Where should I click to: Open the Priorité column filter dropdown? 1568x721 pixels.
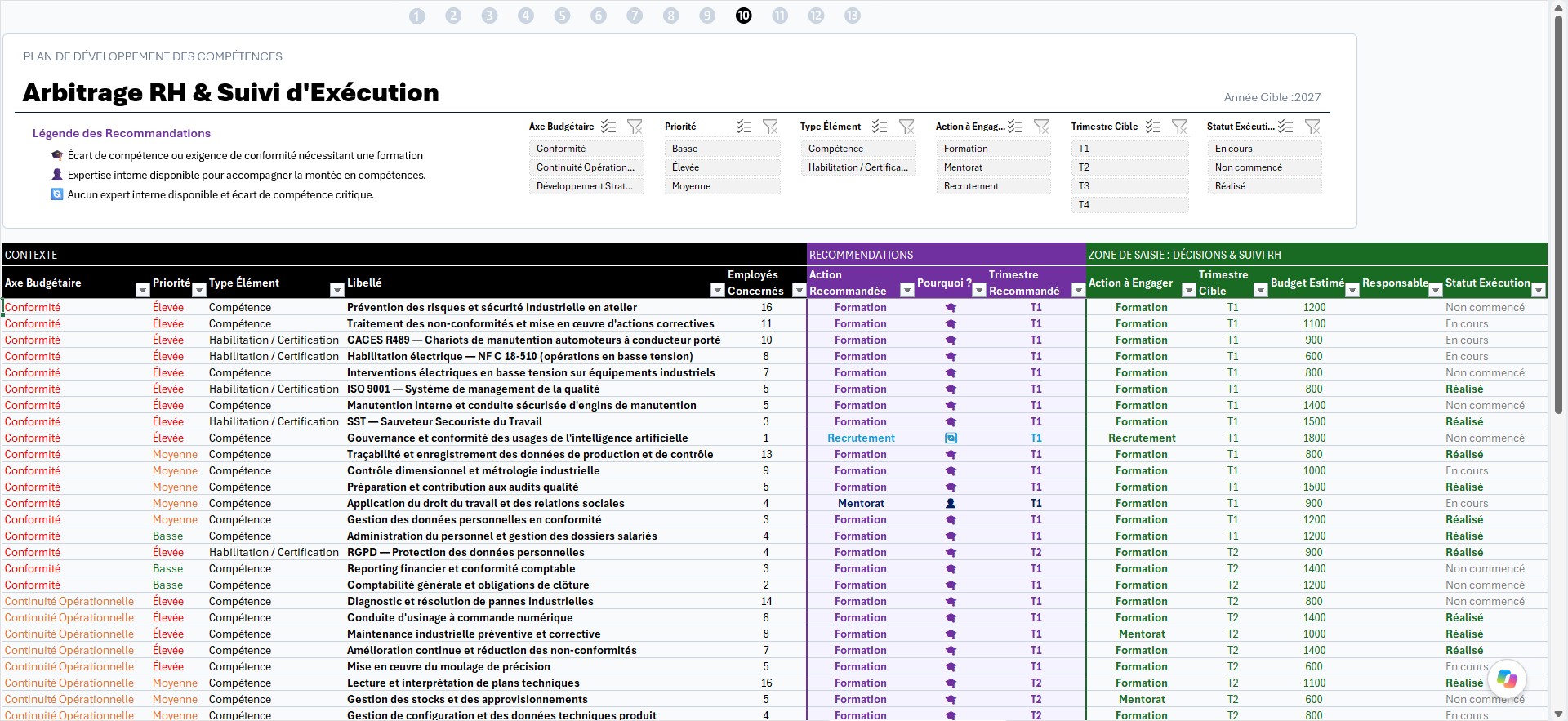198,291
